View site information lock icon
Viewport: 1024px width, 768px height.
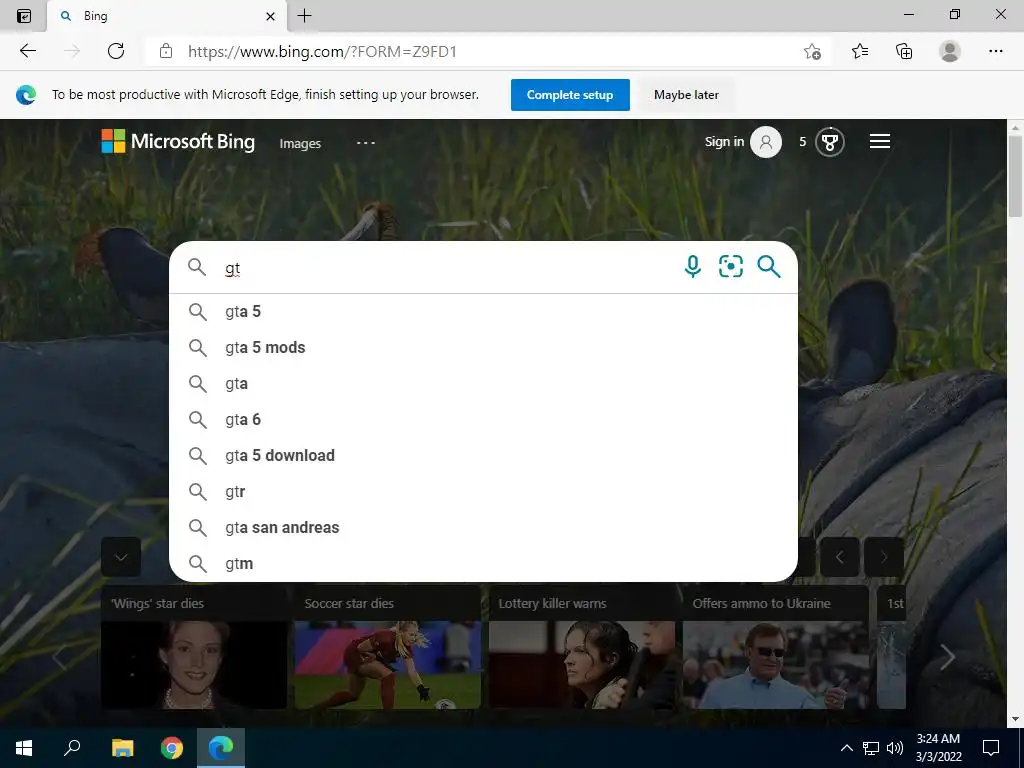166,51
